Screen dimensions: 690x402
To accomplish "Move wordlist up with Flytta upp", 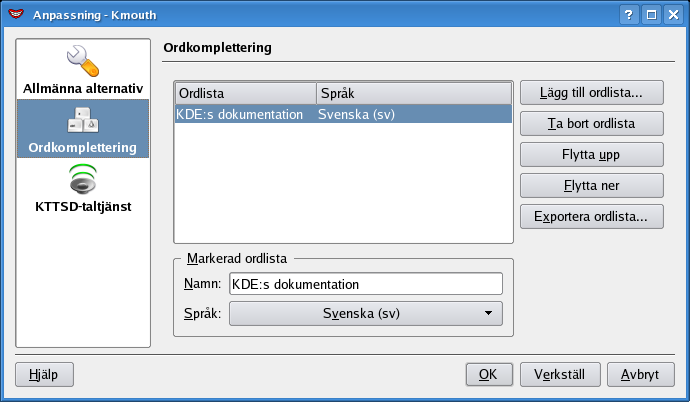I will 592,155.
